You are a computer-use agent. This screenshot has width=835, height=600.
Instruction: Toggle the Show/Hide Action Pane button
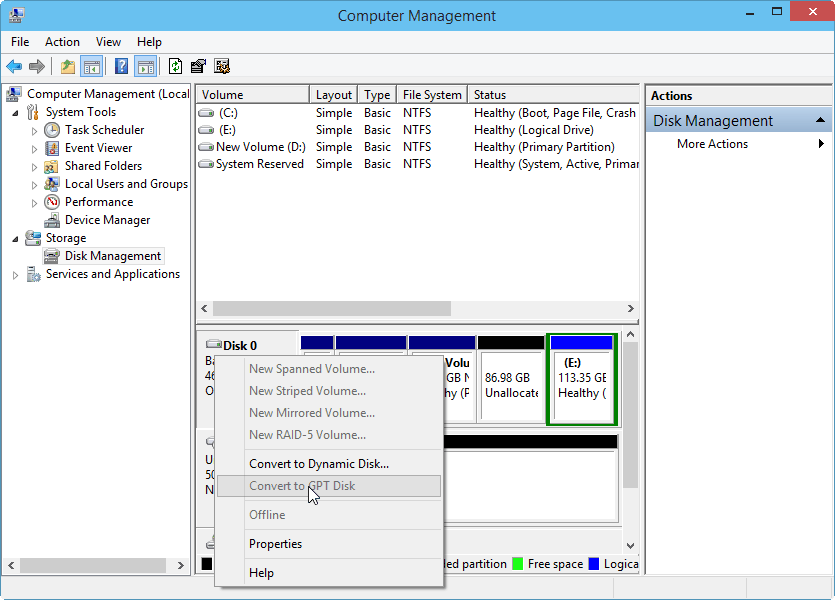coord(146,67)
